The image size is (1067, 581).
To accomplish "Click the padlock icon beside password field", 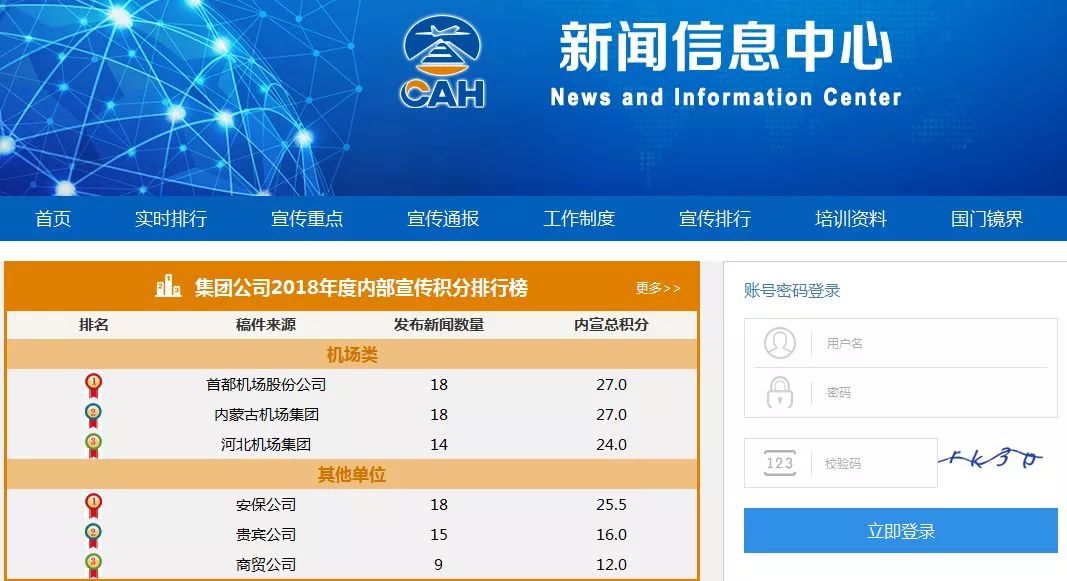I will 779,392.
